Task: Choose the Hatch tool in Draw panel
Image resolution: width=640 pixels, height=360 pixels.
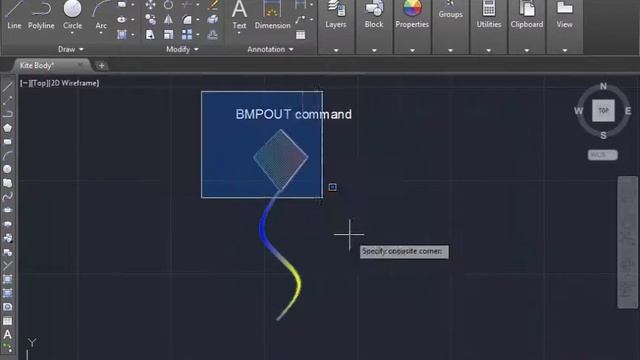Action: pyautogui.click(x=122, y=35)
